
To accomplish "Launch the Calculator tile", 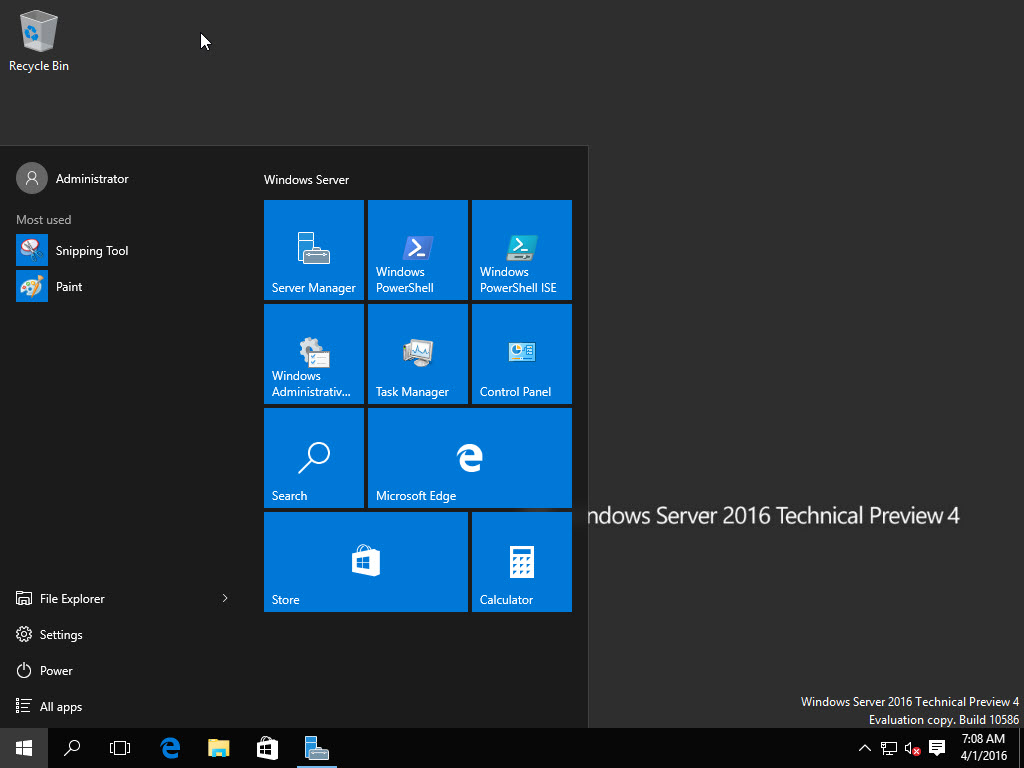I will (522, 562).
